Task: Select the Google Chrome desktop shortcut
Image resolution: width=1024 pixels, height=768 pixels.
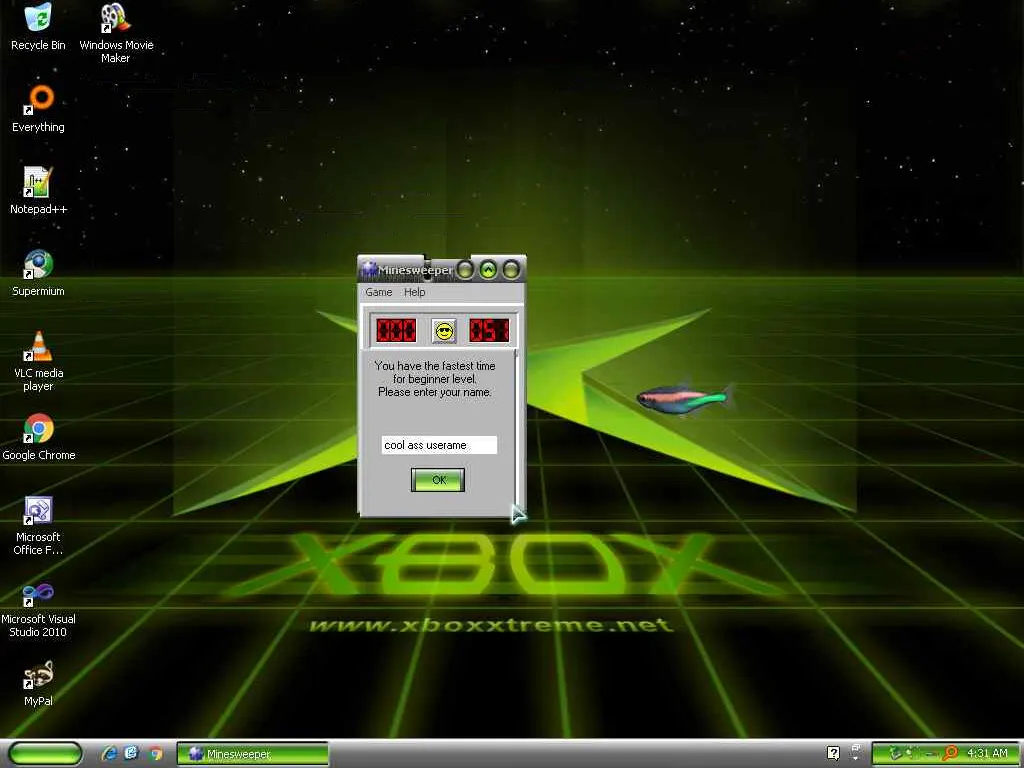Action: 39,437
